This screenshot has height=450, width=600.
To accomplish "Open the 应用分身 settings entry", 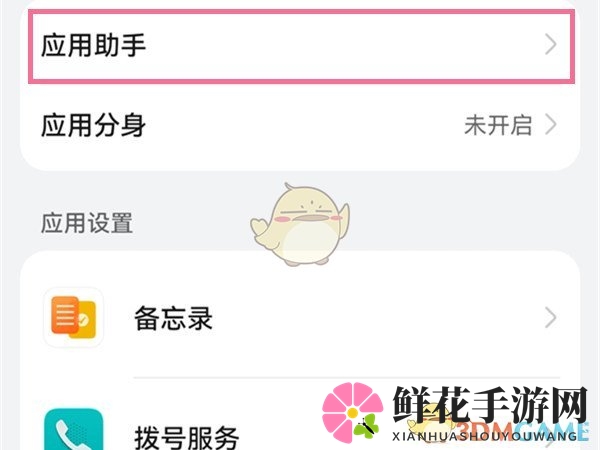I will [x=300, y=125].
